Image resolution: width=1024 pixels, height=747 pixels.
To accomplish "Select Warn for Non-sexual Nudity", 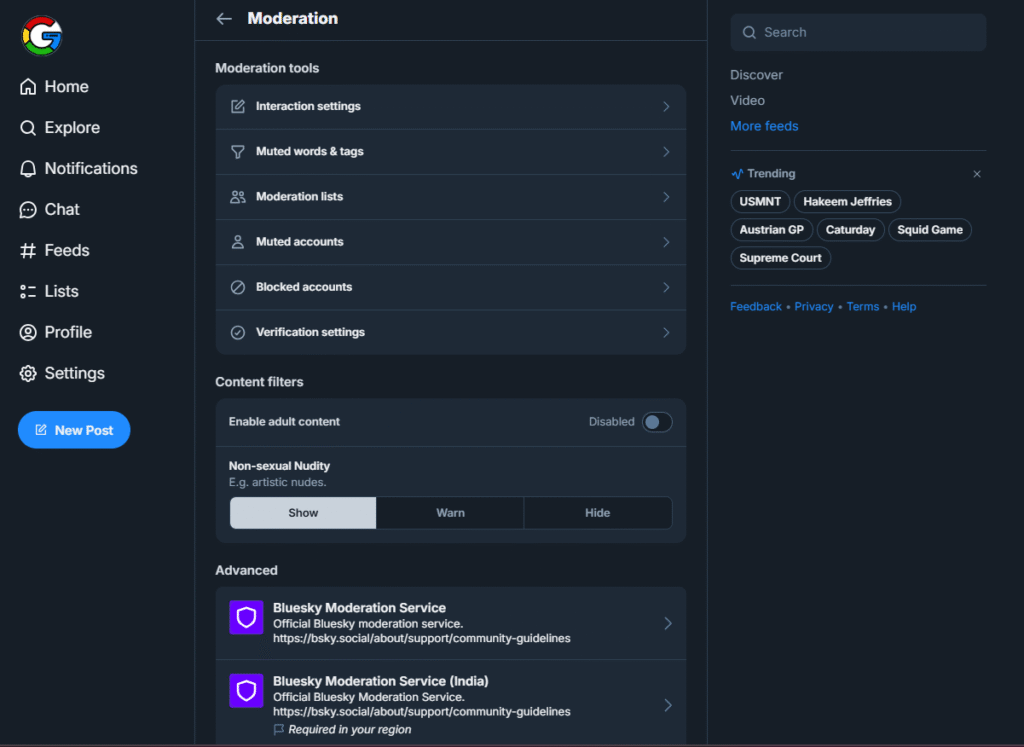I will click(451, 513).
